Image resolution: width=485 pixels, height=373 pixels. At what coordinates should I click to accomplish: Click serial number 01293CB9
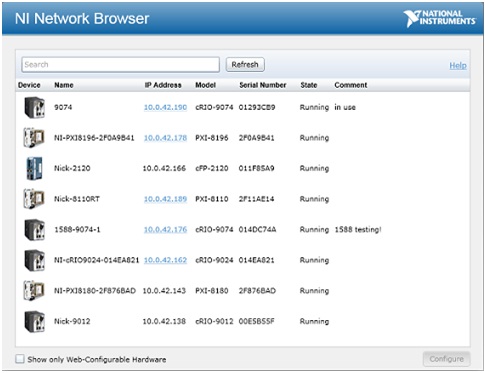(257, 107)
